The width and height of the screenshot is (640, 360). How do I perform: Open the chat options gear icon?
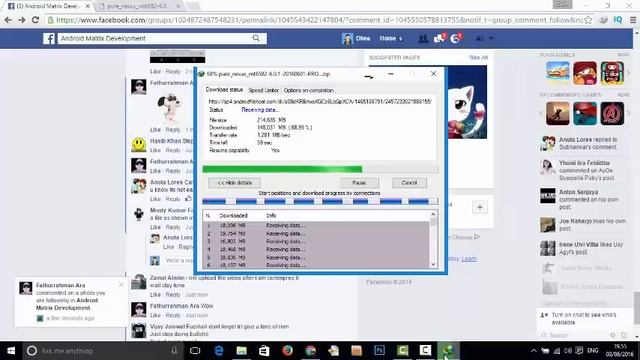[612, 335]
